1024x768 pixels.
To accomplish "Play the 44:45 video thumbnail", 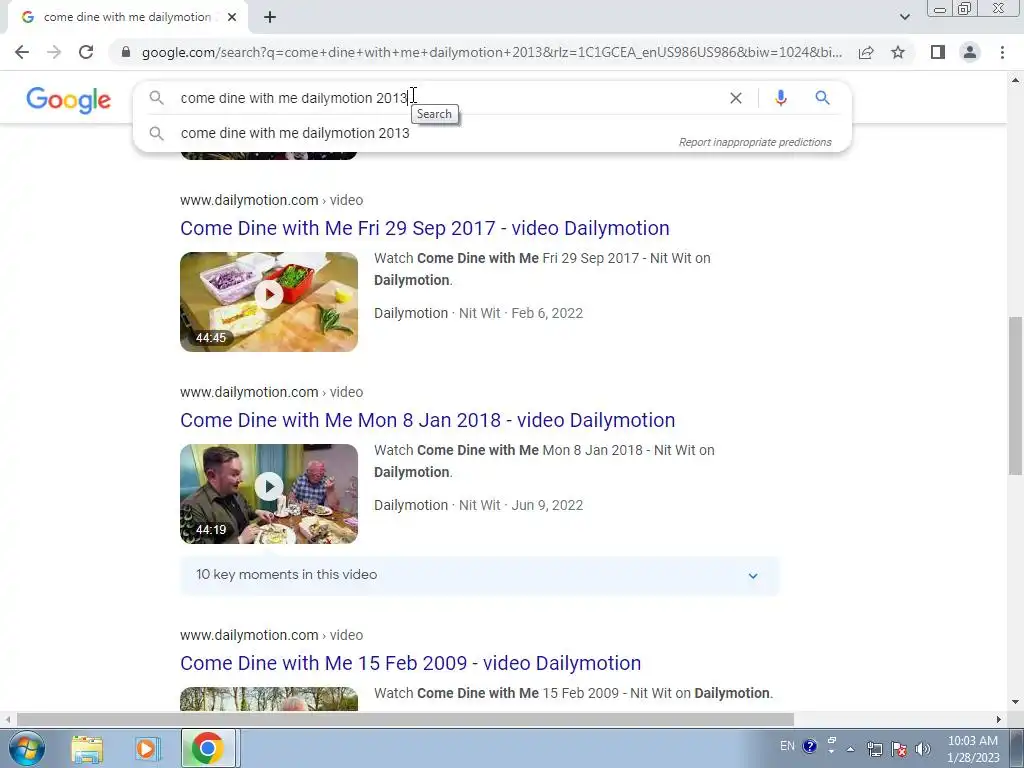I will [x=269, y=302].
